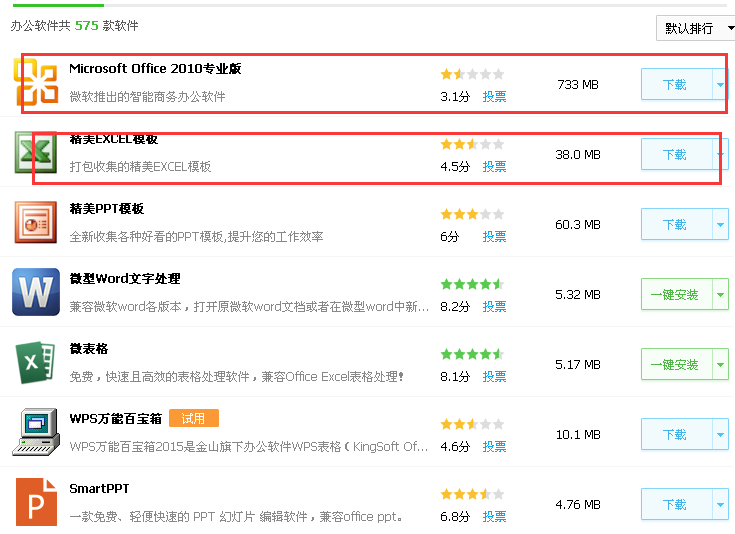This screenshot has height=534, width=735.
Task: Select the blue Word app icon
Action: (36, 292)
